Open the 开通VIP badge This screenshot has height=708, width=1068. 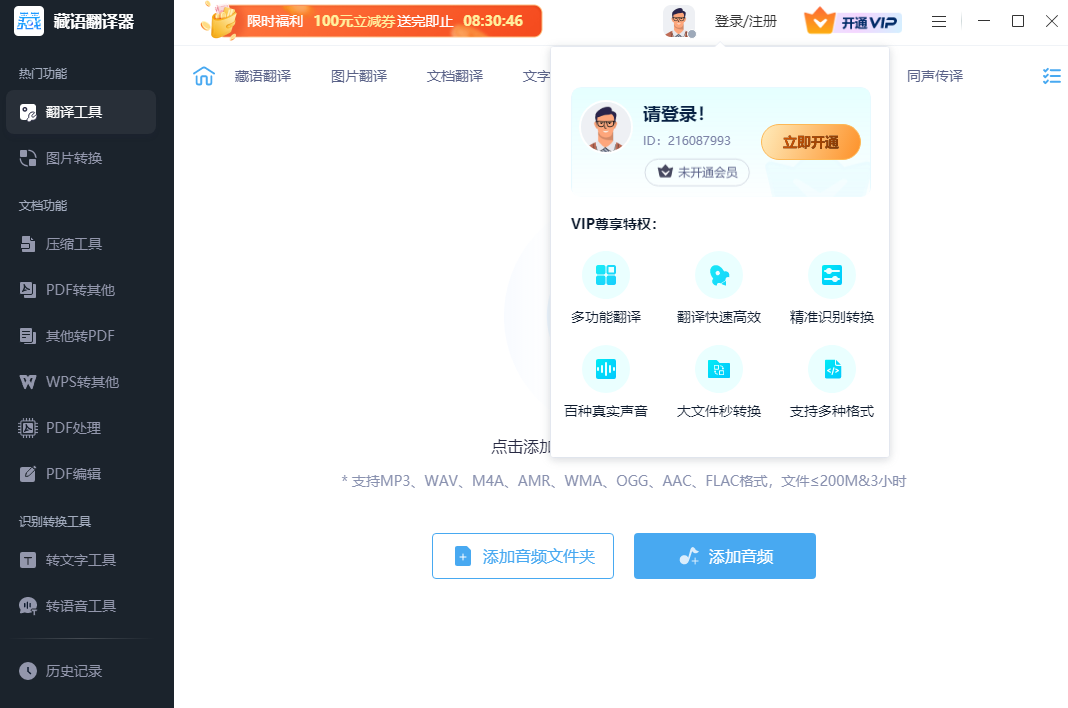pyautogui.click(x=853, y=21)
